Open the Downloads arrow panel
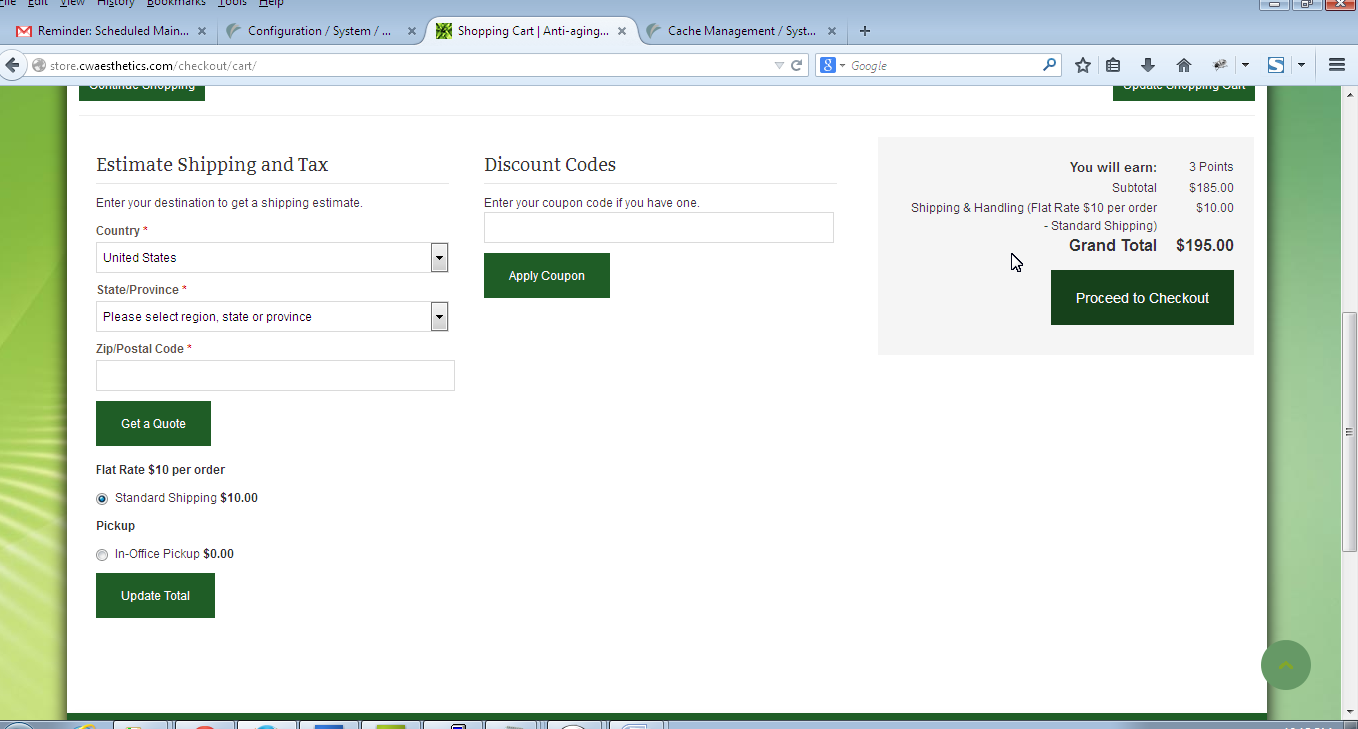The width and height of the screenshot is (1358, 729). pos(1148,65)
